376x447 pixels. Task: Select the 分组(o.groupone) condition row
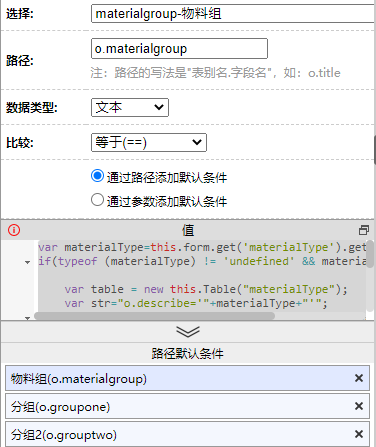tap(187, 406)
